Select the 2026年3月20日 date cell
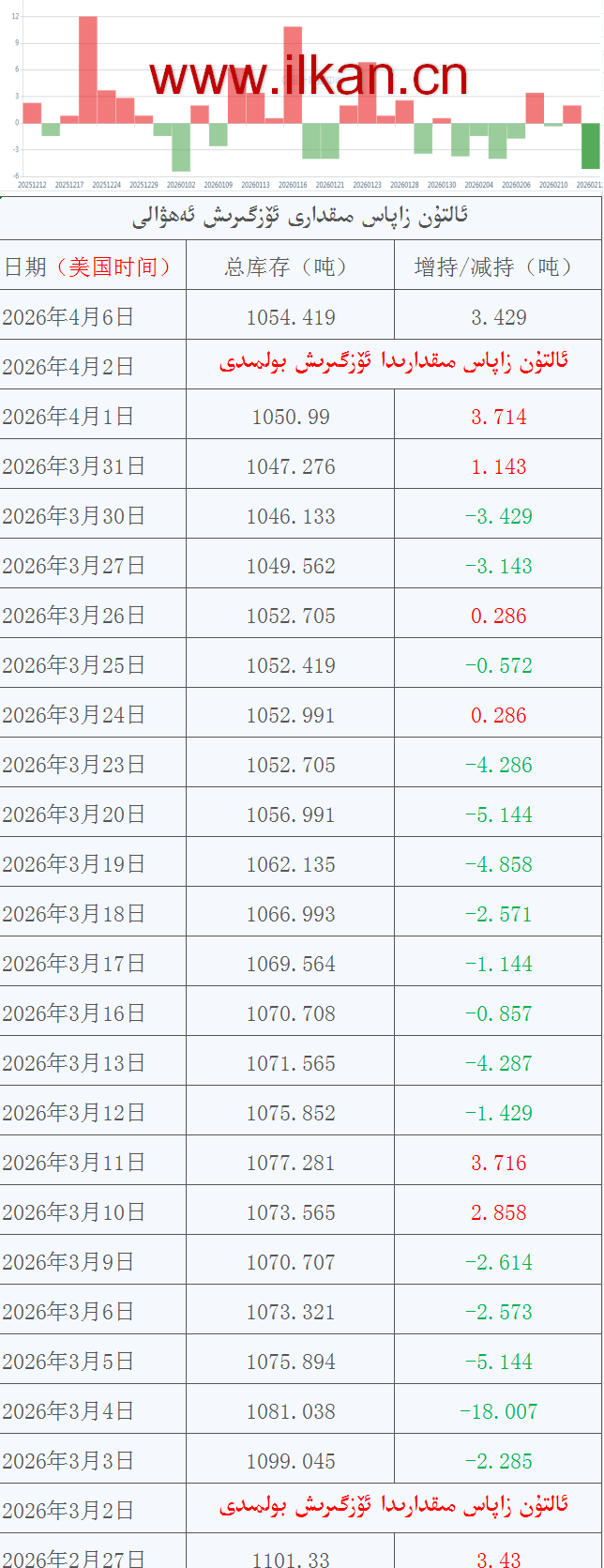The width and height of the screenshot is (604, 1568). click(x=73, y=814)
